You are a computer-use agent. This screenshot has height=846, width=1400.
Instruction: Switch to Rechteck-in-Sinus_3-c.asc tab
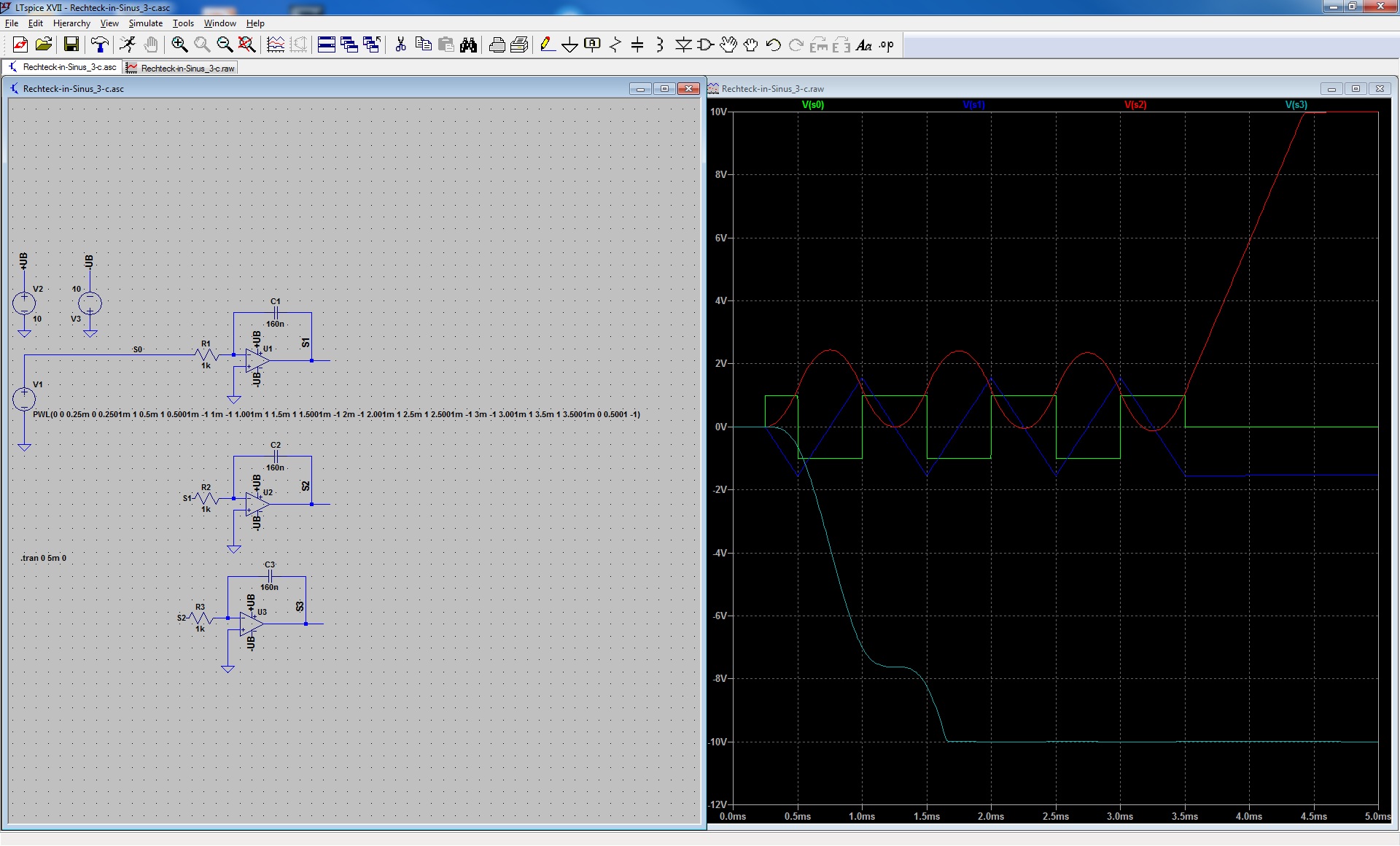tap(63, 67)
